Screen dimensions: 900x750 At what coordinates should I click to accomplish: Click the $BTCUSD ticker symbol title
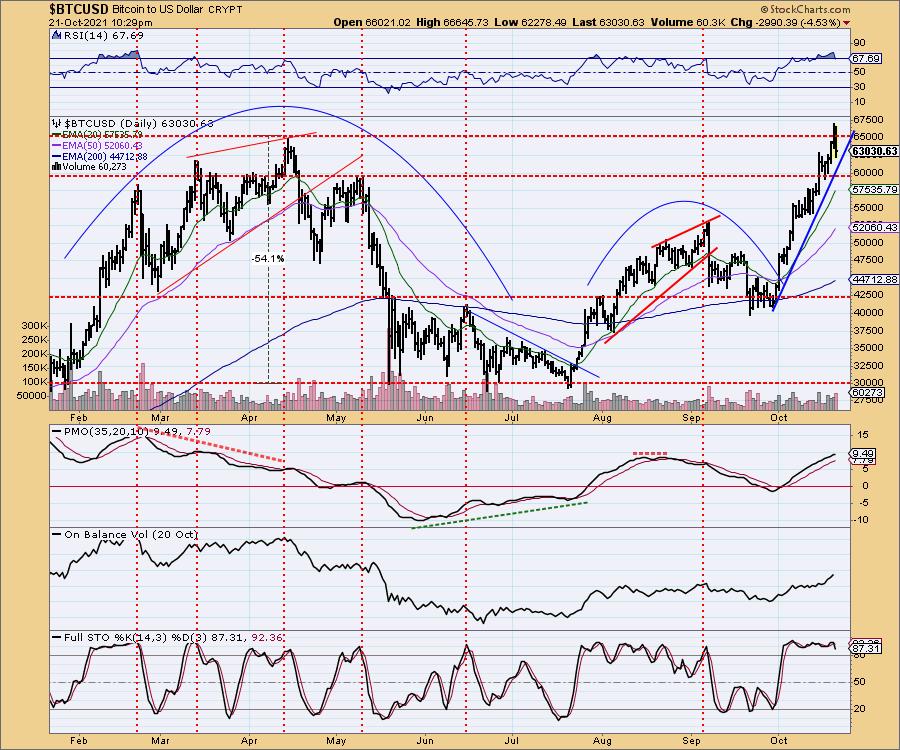tap(78, 9)
